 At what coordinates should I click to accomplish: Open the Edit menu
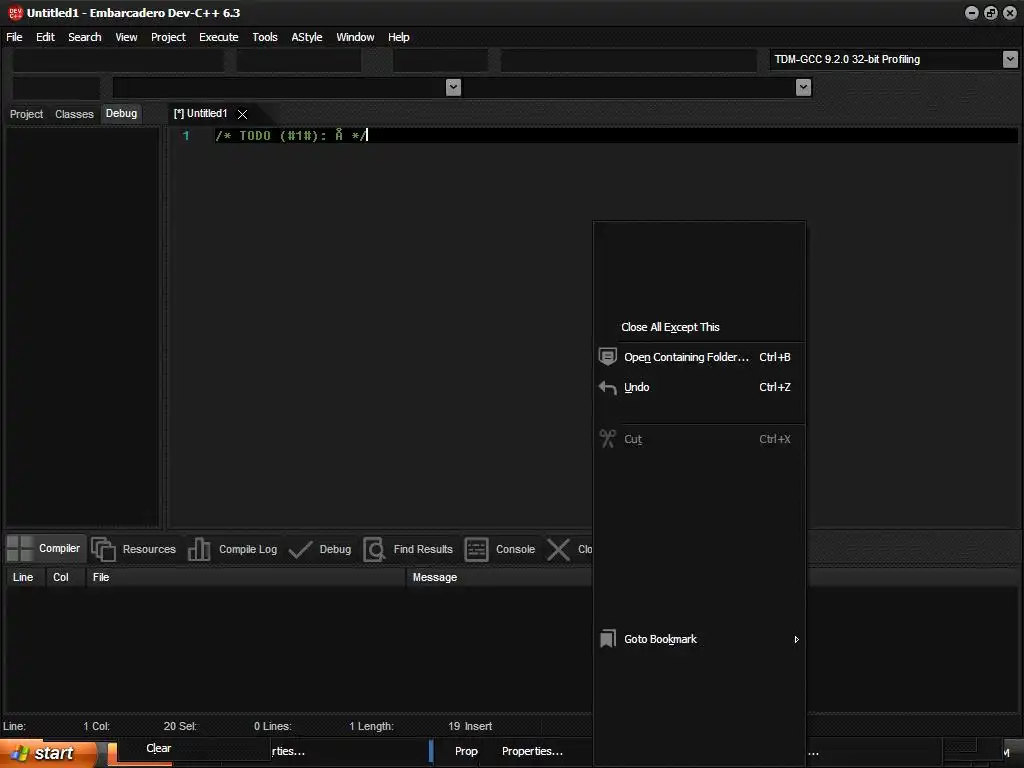[x=45, y=37]
